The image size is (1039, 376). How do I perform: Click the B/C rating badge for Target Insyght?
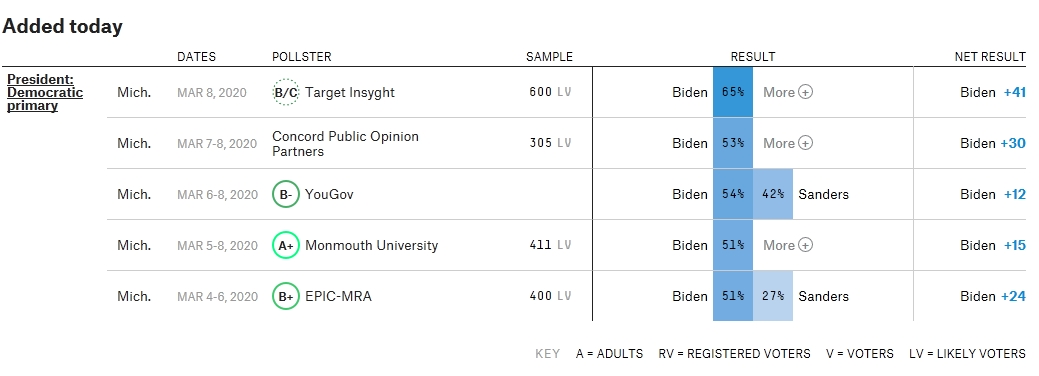pyautogui.click(x=286, y=92)
